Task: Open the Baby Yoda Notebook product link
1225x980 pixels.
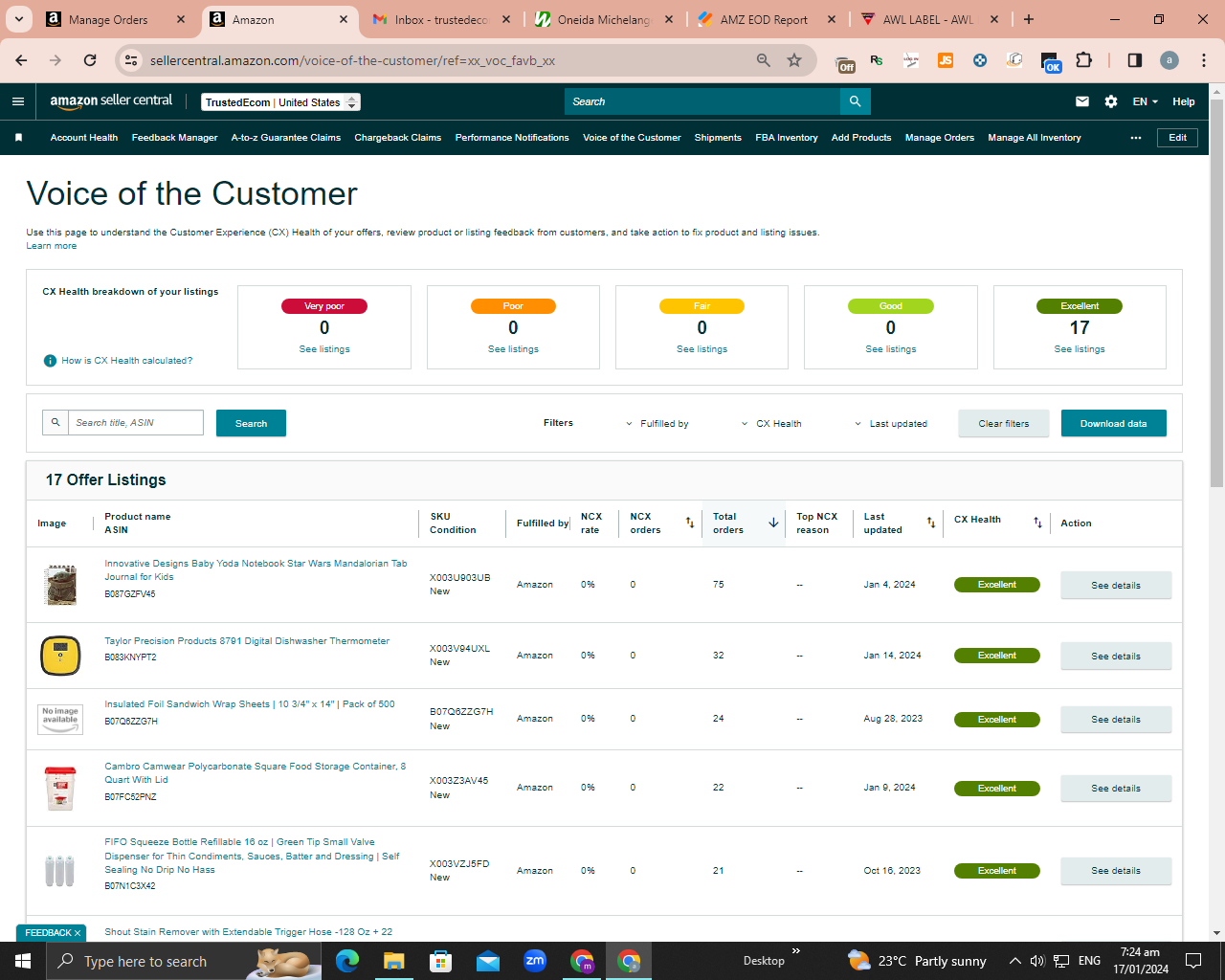Action: click(x=256, y=570)
